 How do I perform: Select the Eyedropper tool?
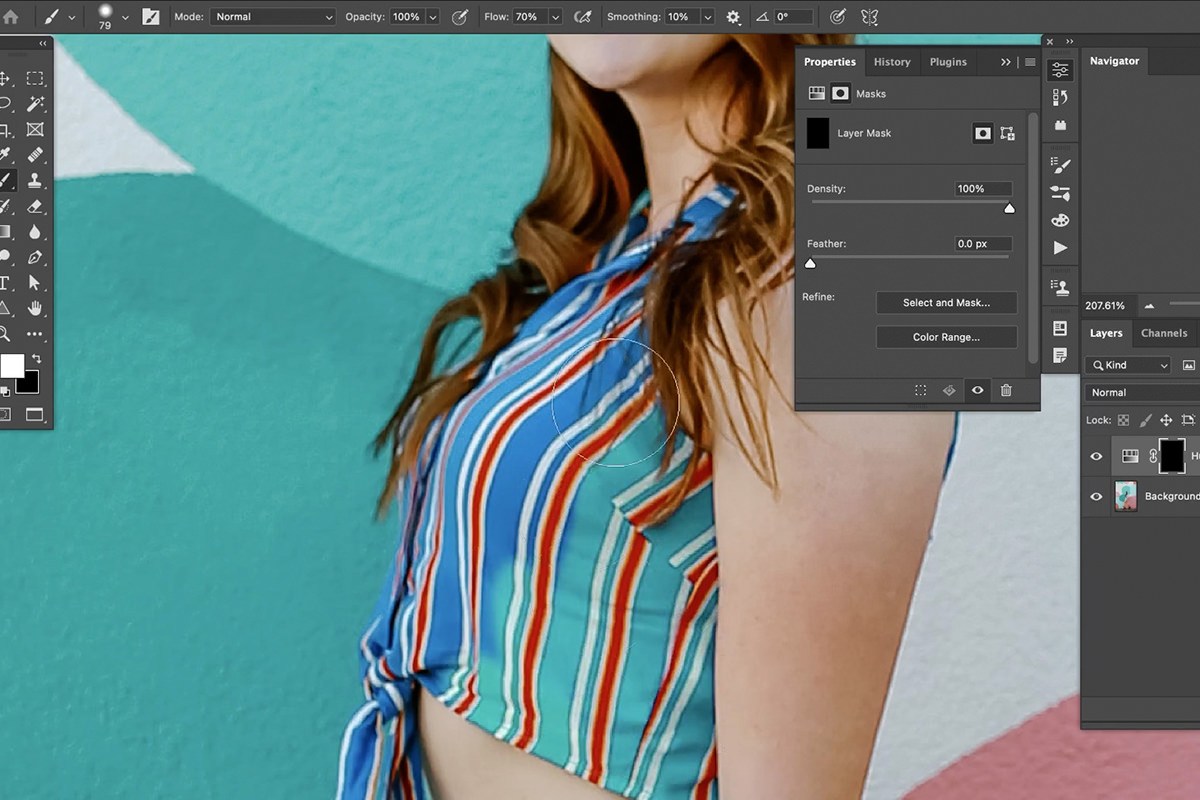click(6, 155)
